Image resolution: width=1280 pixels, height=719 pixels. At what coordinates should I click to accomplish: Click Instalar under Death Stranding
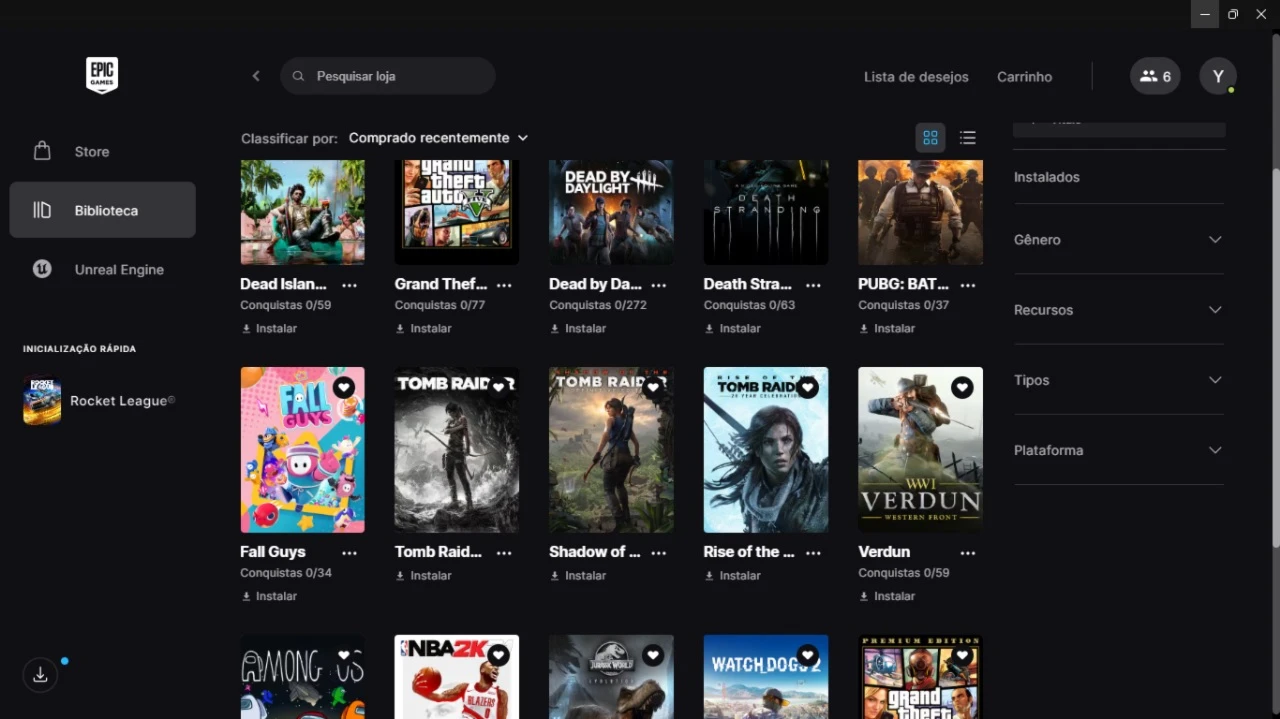pos(732,328)
